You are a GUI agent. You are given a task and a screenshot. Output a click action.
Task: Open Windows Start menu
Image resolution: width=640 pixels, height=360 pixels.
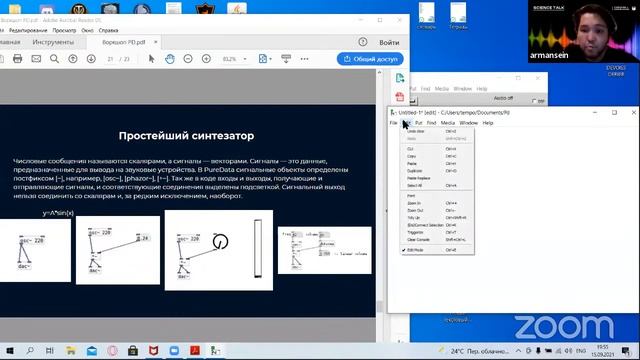coord(10,351)
